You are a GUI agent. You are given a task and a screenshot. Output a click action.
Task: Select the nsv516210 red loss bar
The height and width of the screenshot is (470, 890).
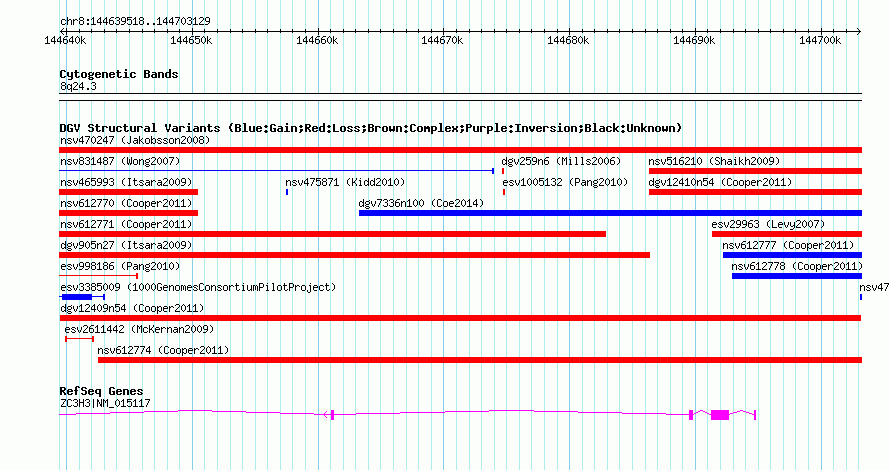(x=755, y=171)
